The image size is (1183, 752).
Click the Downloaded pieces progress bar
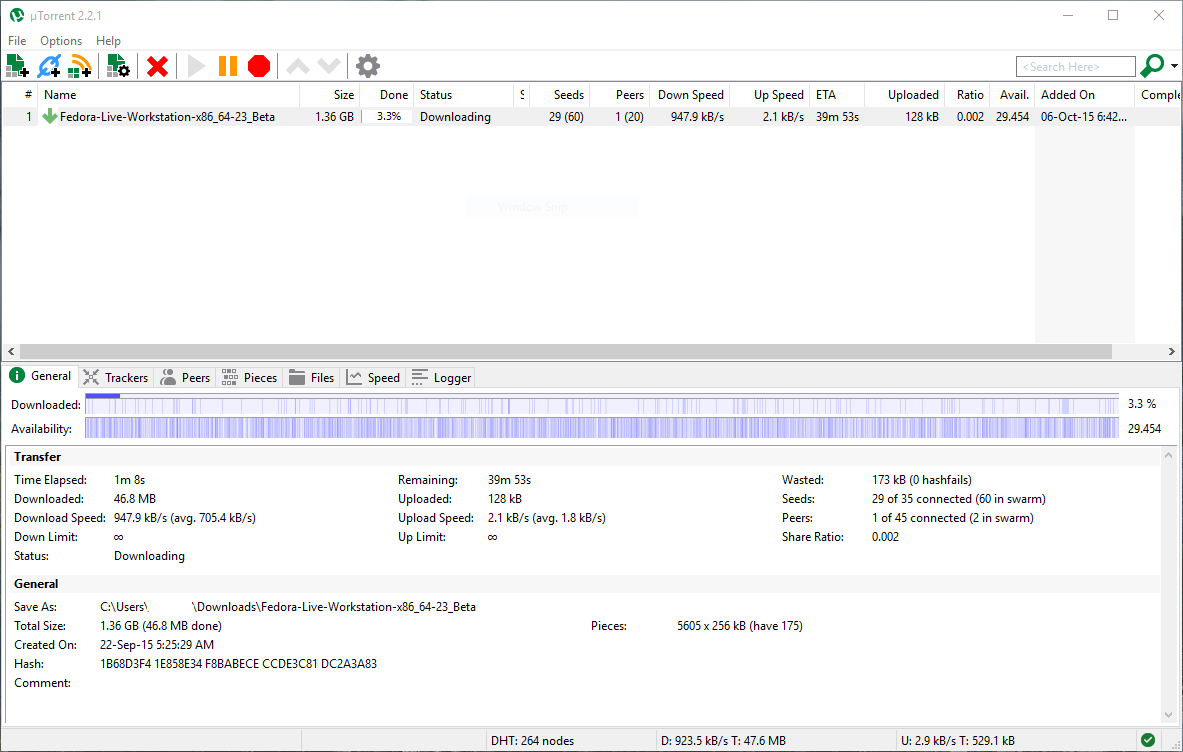[601, 404]
